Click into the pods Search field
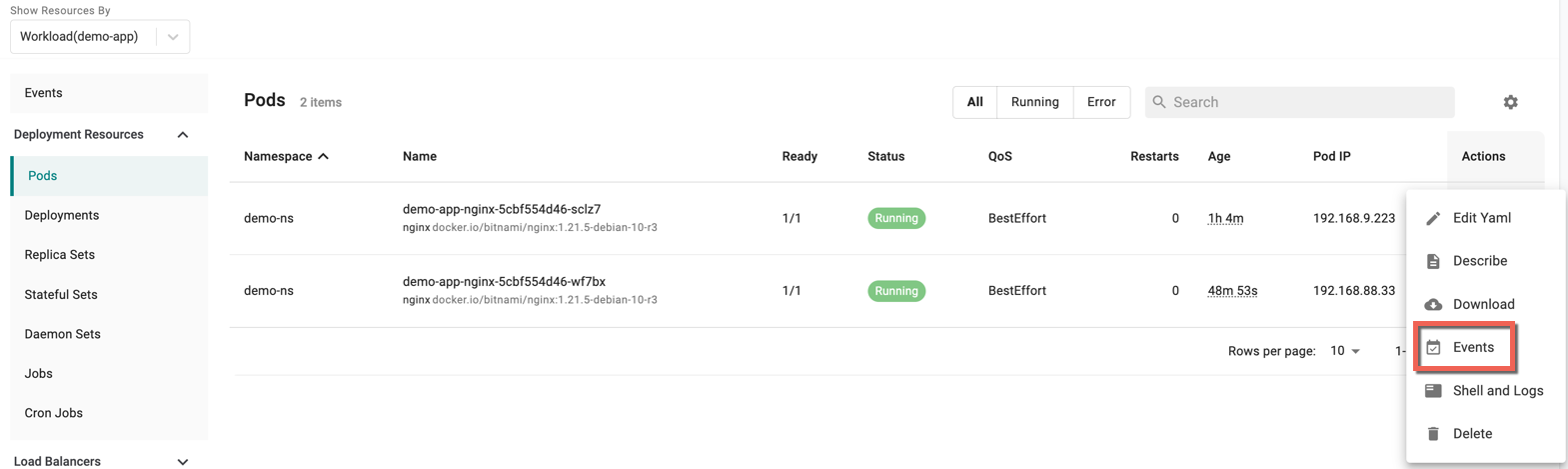Viewport: 1568px width, 469px height. [x=1299, y=102]
